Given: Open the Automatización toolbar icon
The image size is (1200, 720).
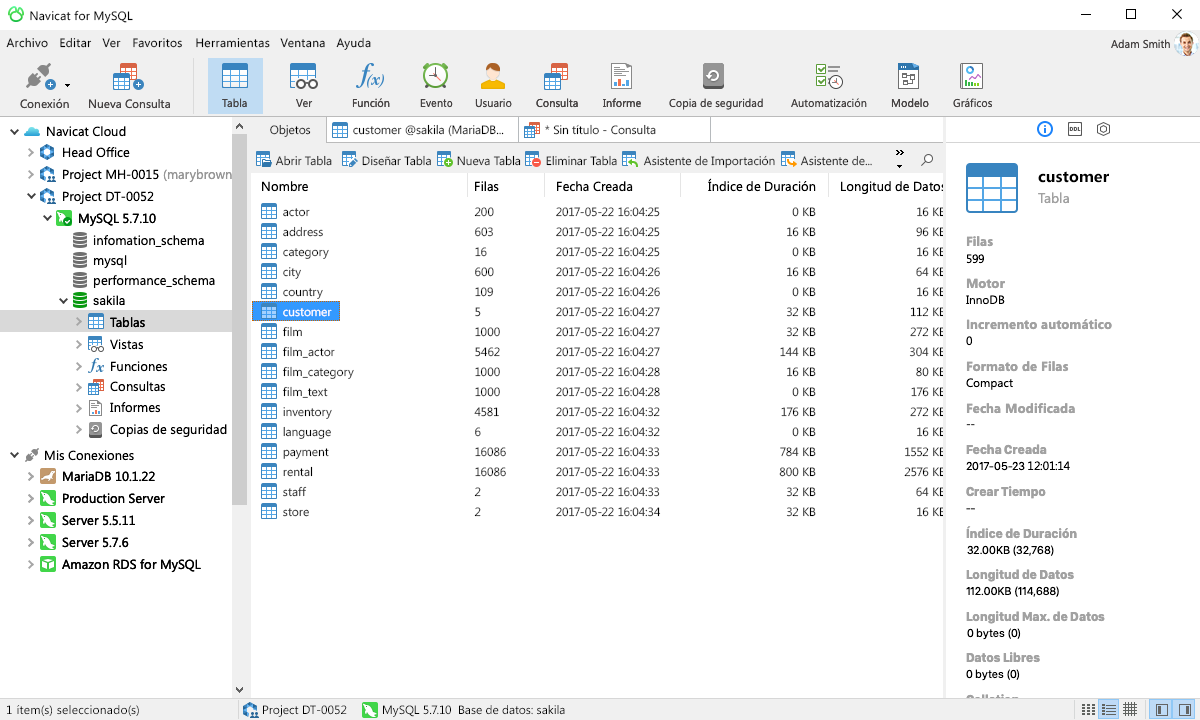Looking at the screenshot, I should 829,85.
